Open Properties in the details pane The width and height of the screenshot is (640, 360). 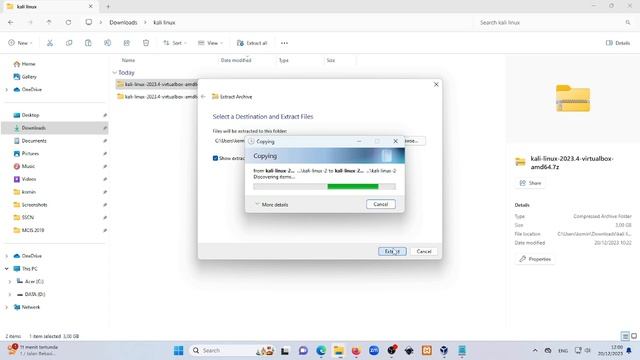coord(535,259)
